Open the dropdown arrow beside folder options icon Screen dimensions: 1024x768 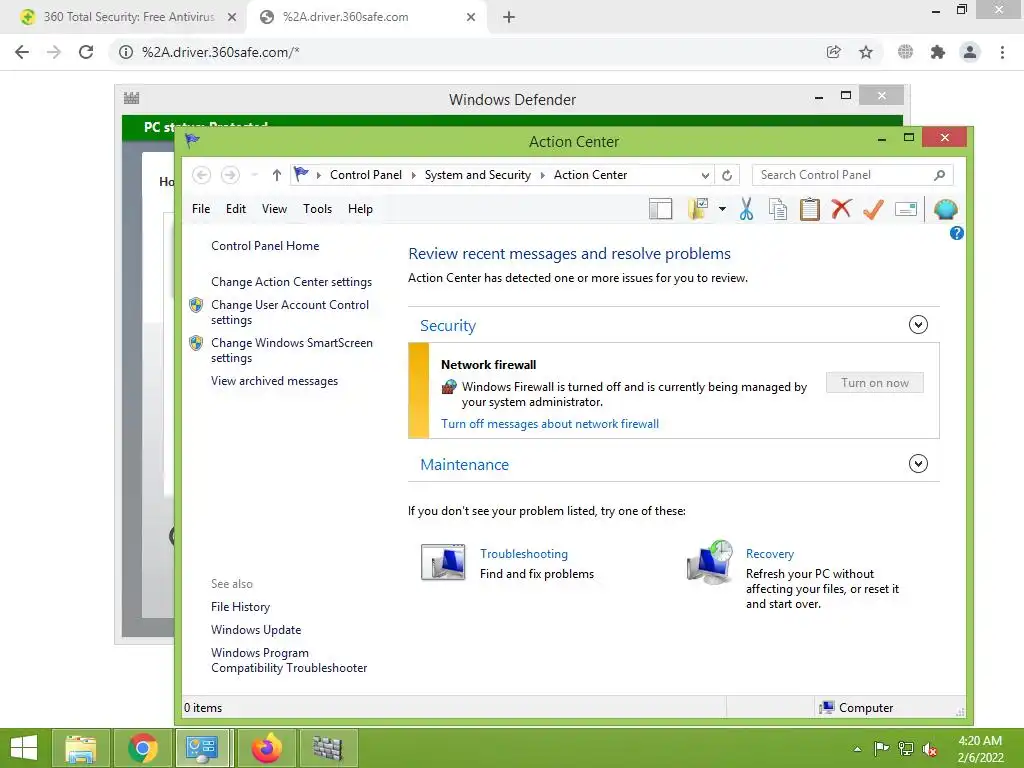point(722,209)
